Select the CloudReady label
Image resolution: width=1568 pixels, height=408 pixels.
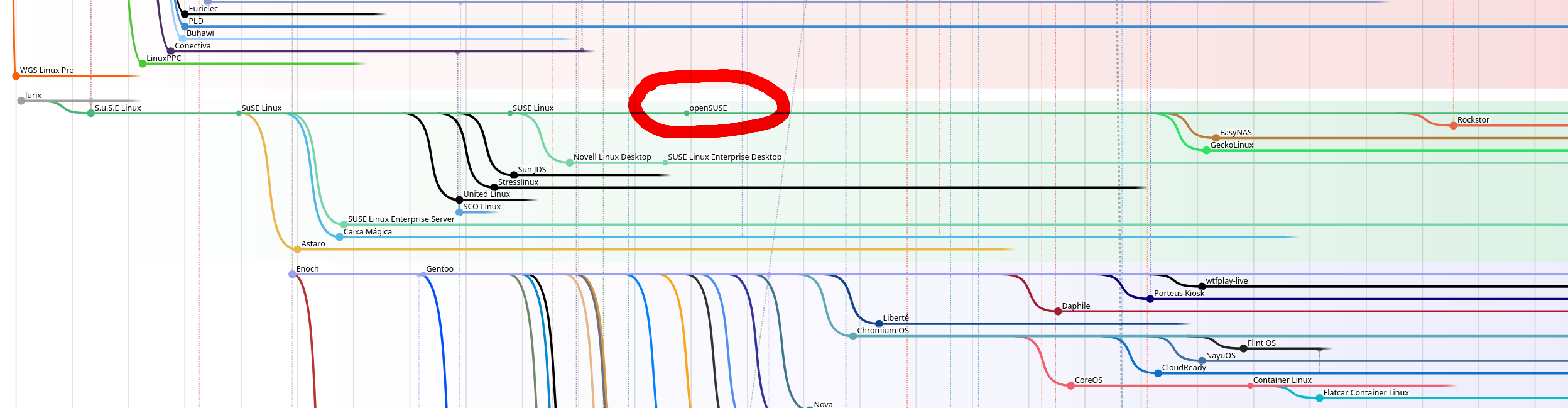(x=1184, y=368)
